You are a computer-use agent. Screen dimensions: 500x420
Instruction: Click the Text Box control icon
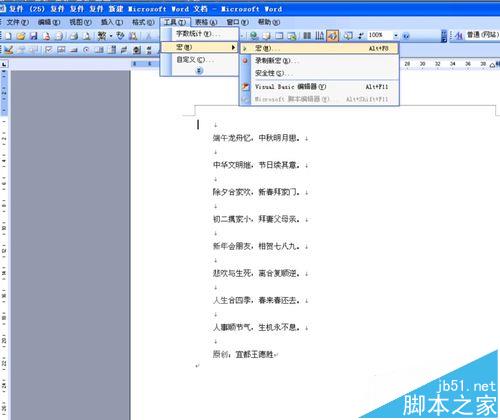tap(61, 50)
